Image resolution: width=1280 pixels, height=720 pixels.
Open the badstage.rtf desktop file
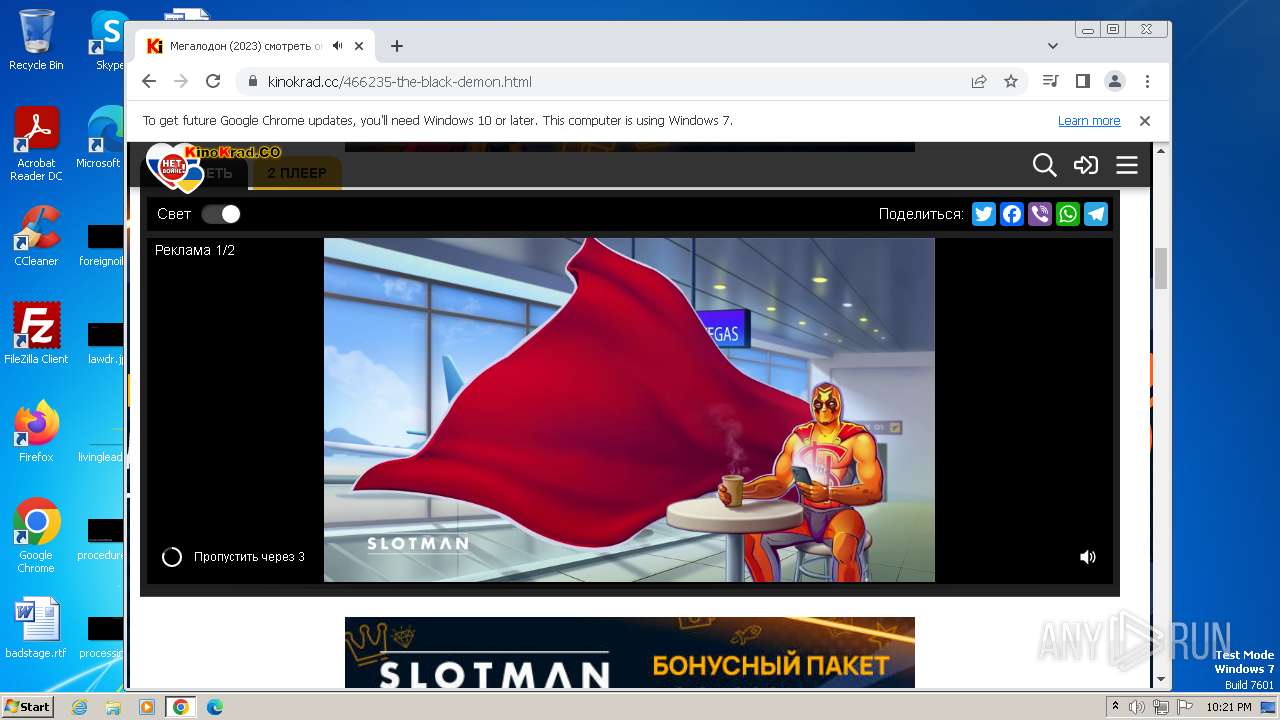pyautogui.click(x=36, y=628)
